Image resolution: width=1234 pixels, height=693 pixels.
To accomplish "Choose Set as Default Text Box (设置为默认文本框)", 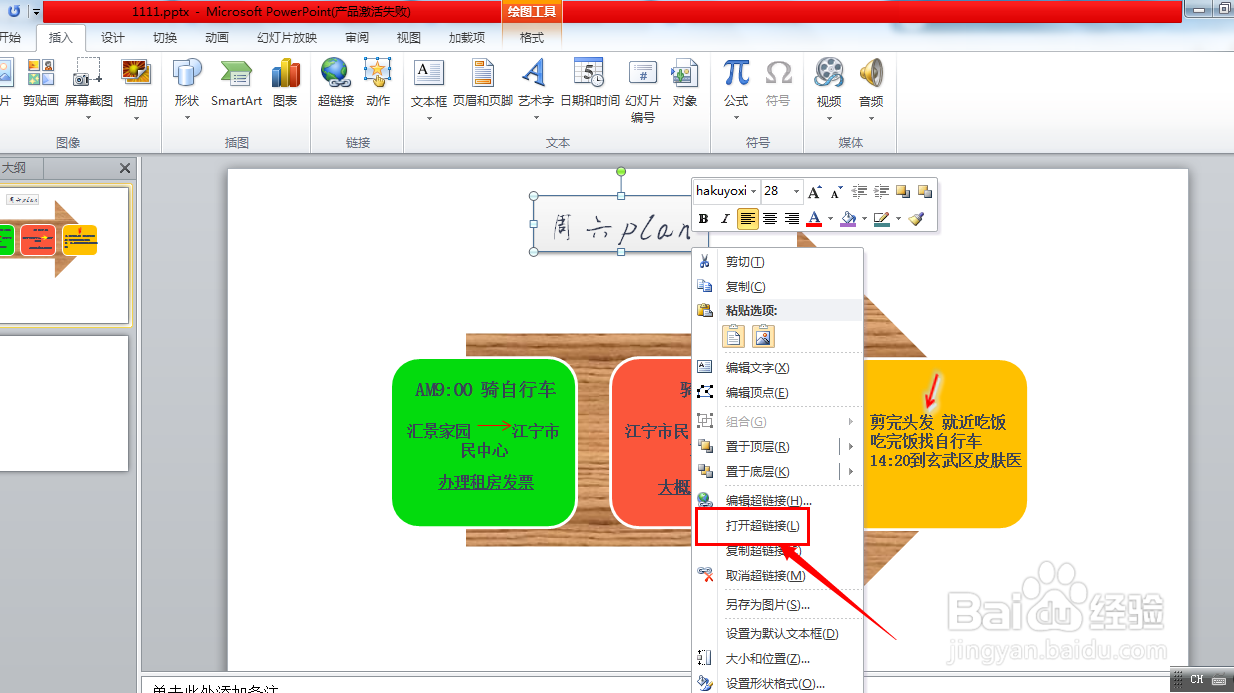I will [778, 634].
